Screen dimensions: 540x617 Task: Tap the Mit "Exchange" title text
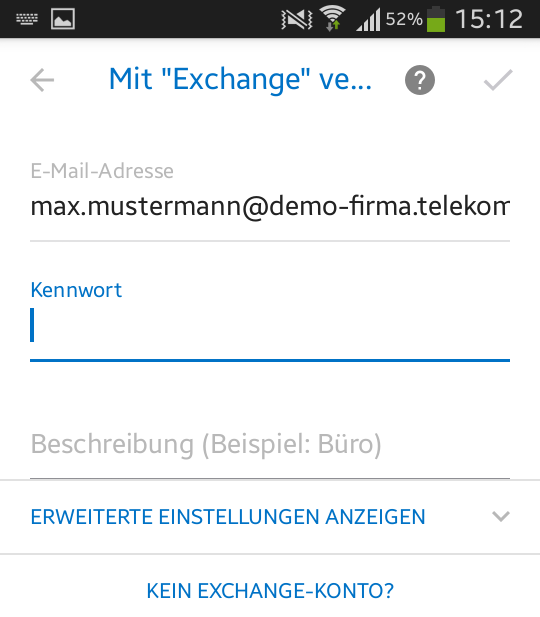pos(240,79)
